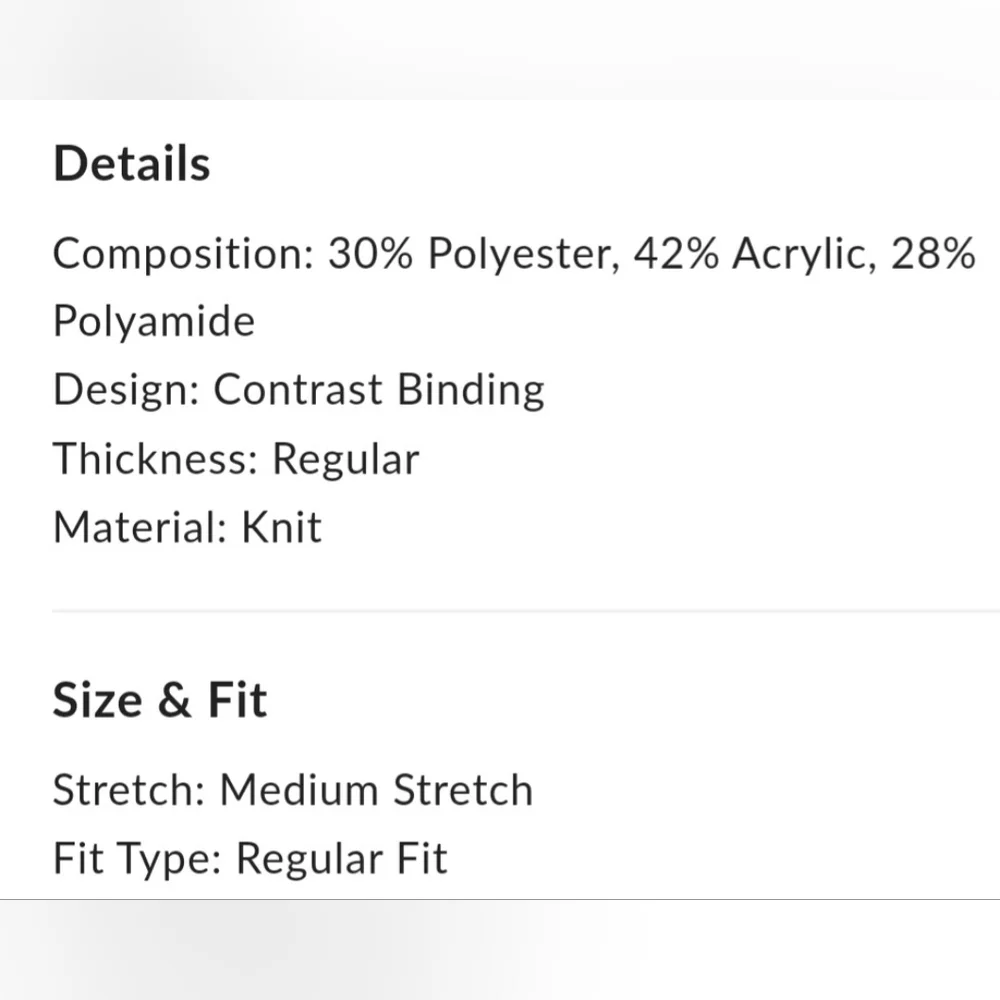
Task: Click the divider line between sections
Action: pos(525,610)
